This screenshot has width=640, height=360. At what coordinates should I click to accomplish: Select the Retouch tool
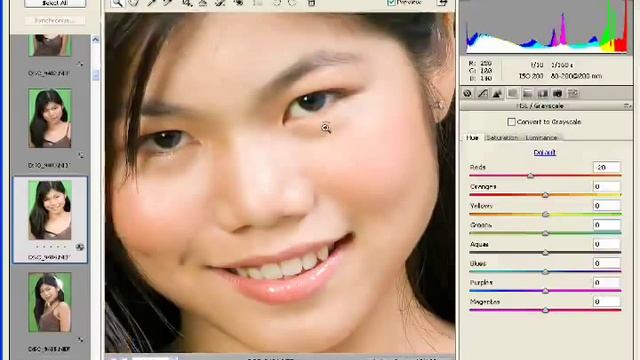click(220, 3)
